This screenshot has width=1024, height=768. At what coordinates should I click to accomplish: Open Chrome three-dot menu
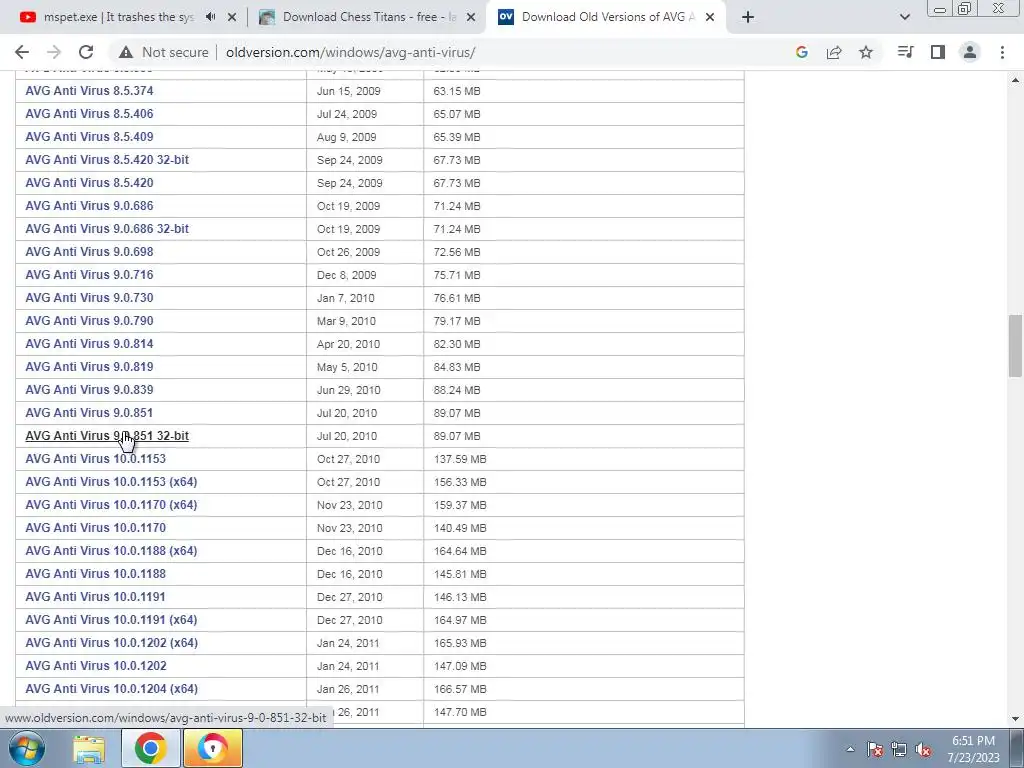1002,52
